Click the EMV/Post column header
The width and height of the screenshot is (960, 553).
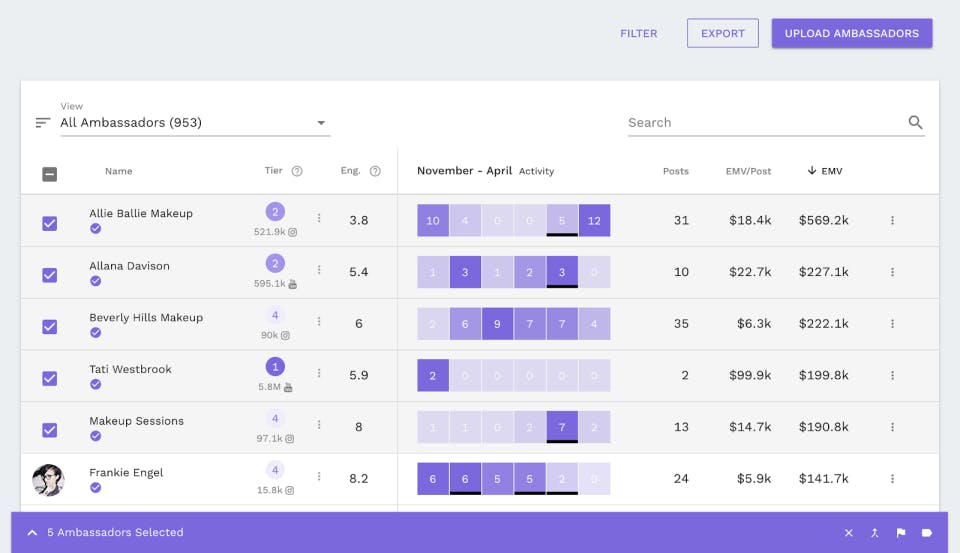click(748, 171)
